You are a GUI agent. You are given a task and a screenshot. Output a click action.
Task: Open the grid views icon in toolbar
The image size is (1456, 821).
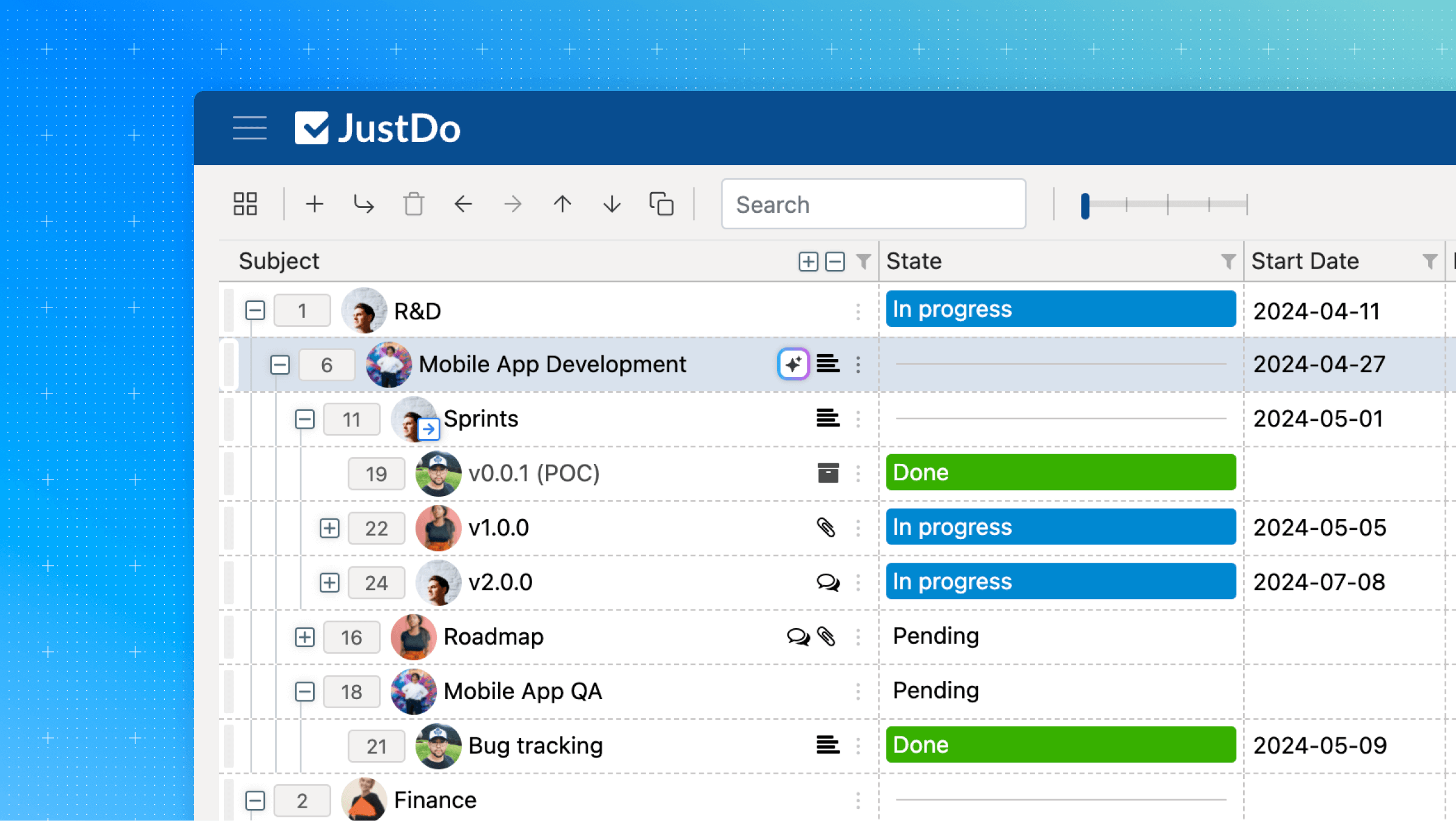click(x=245, y=204)
